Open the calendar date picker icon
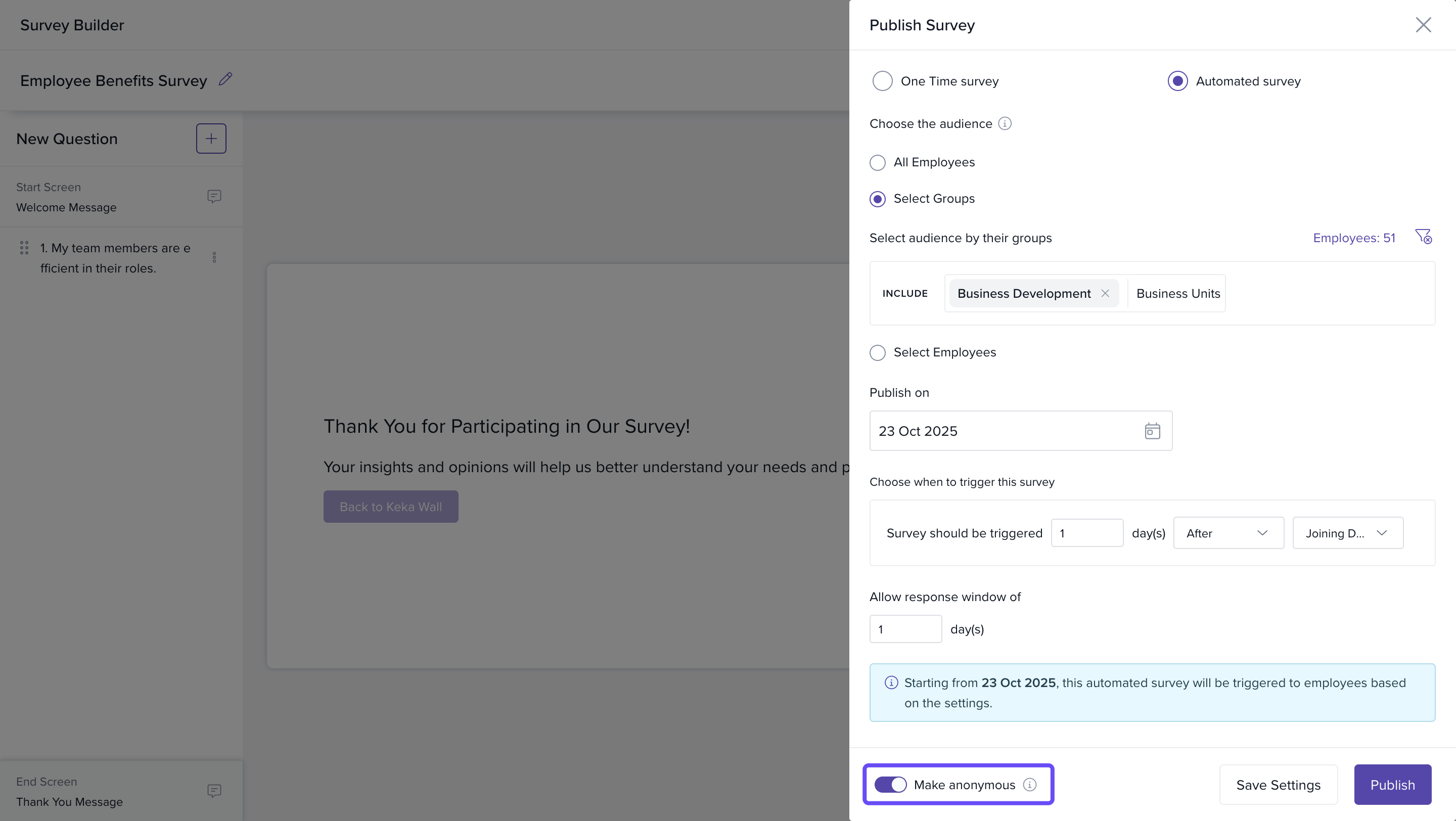Screen dimensions: 1456x821 pyautogui.click(x=1152, y=431)
